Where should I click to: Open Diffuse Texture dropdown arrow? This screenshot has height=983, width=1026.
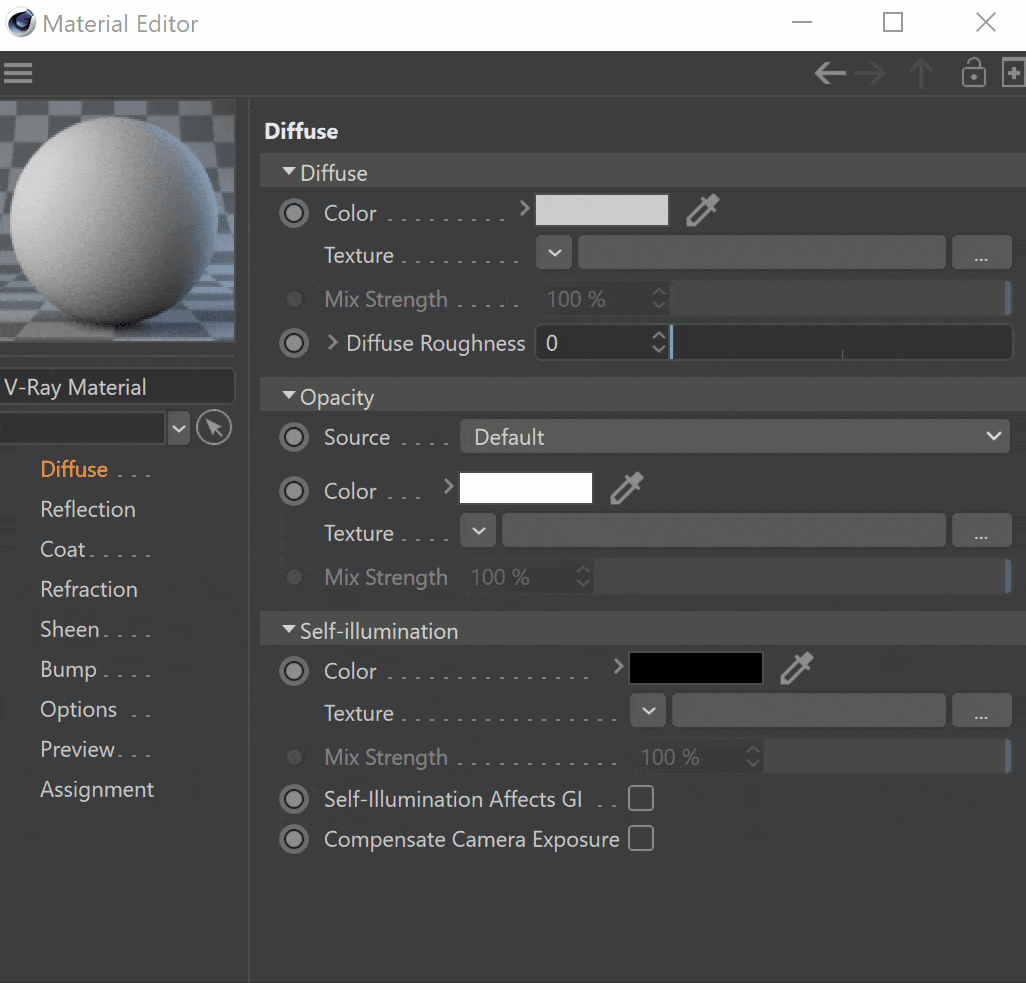pyautogui.click(x=554, y=253)
